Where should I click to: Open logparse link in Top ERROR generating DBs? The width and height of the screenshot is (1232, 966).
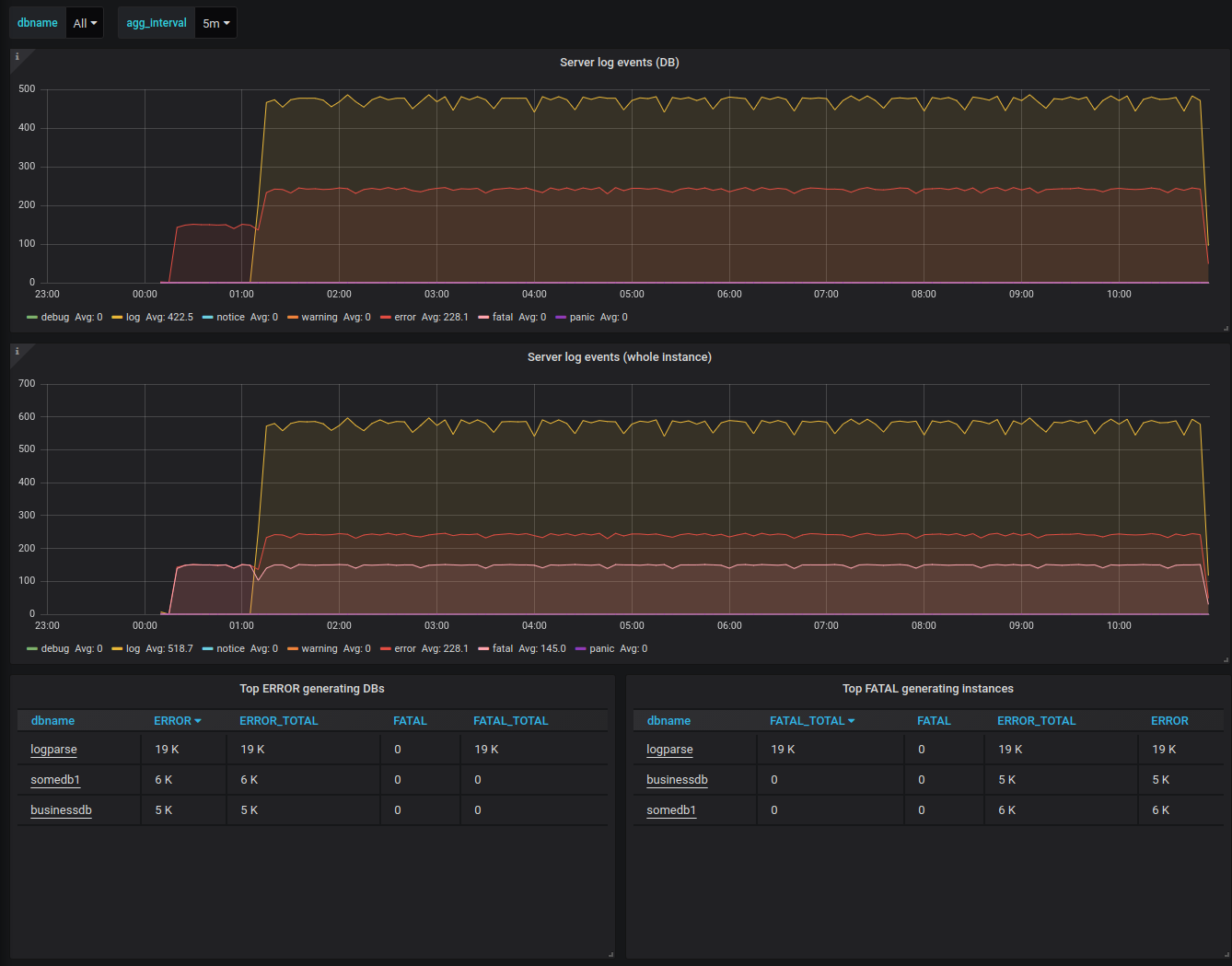[x=53, y=750]
